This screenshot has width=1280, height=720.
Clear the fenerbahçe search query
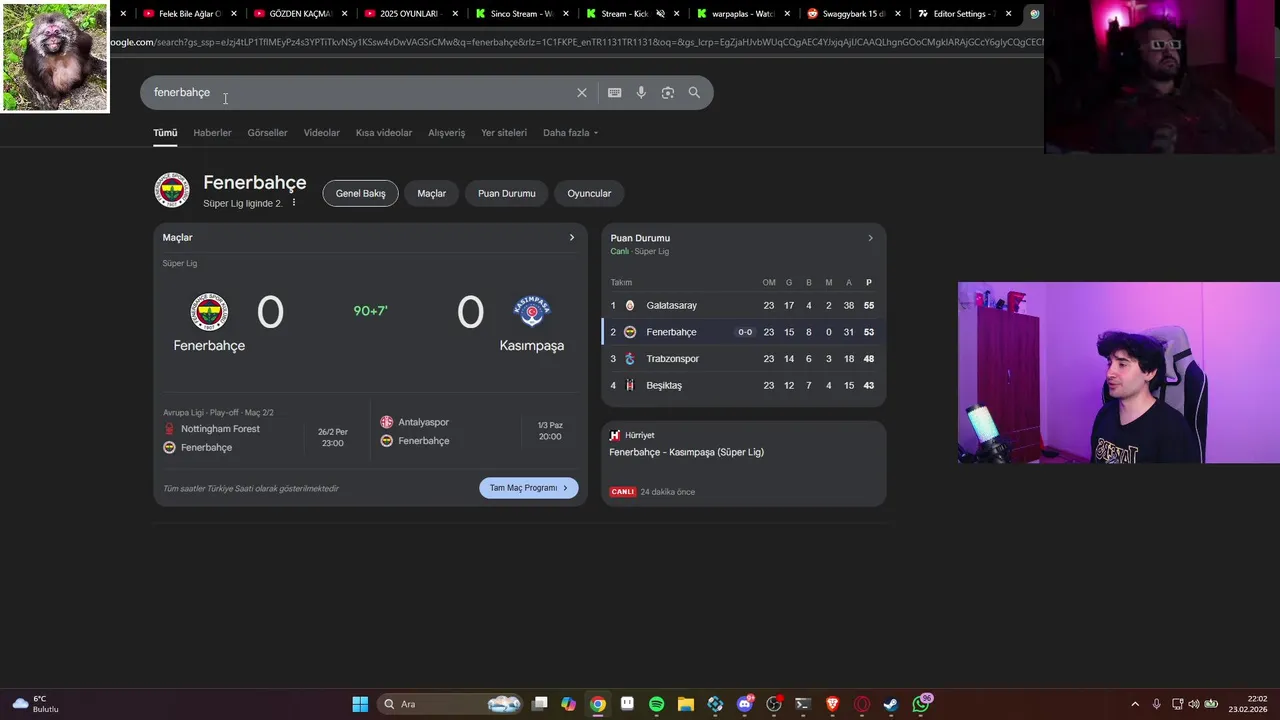pyautogui.click(x=582, y=93)
